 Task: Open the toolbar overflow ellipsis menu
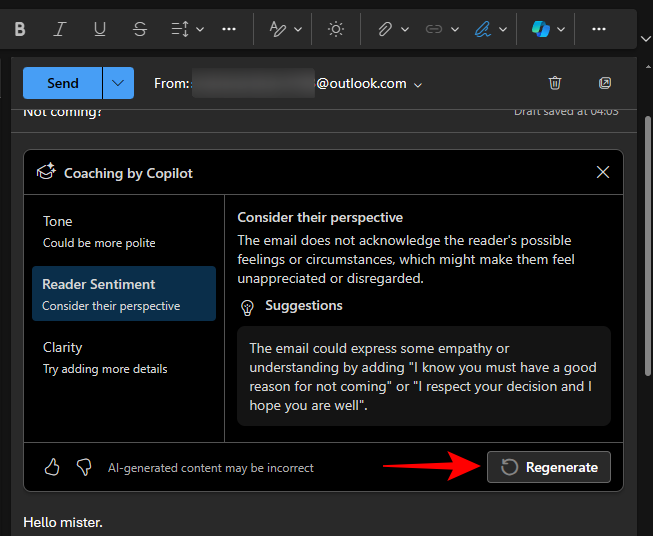click(599, 29)
